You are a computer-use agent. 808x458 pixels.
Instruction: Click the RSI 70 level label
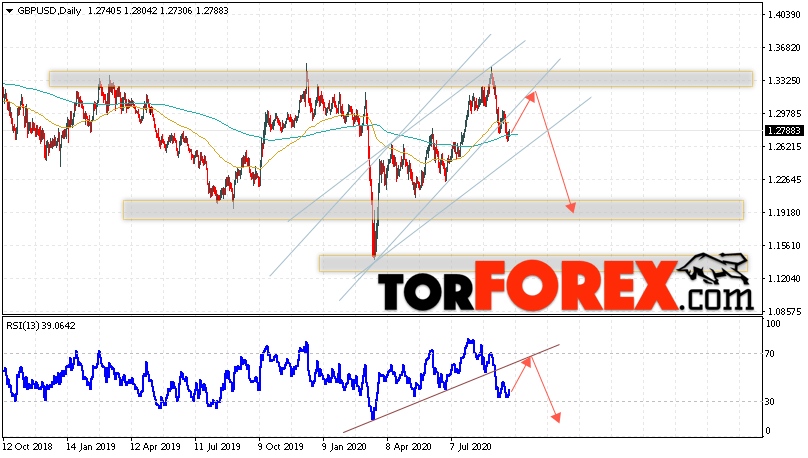coord(770,353)
